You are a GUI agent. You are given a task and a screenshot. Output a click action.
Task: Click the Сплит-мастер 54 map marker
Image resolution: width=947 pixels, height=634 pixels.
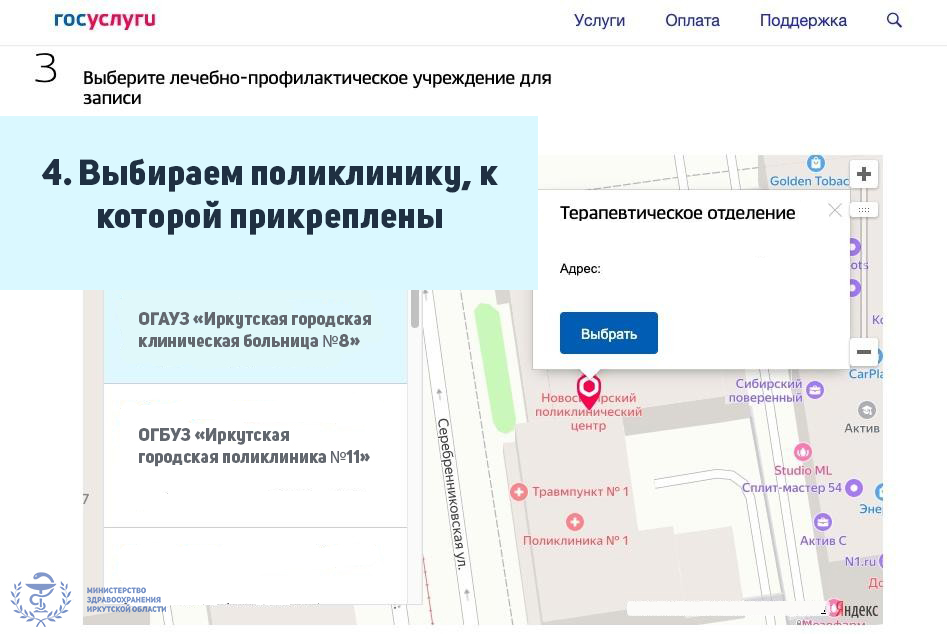click(x=853, y=488)
